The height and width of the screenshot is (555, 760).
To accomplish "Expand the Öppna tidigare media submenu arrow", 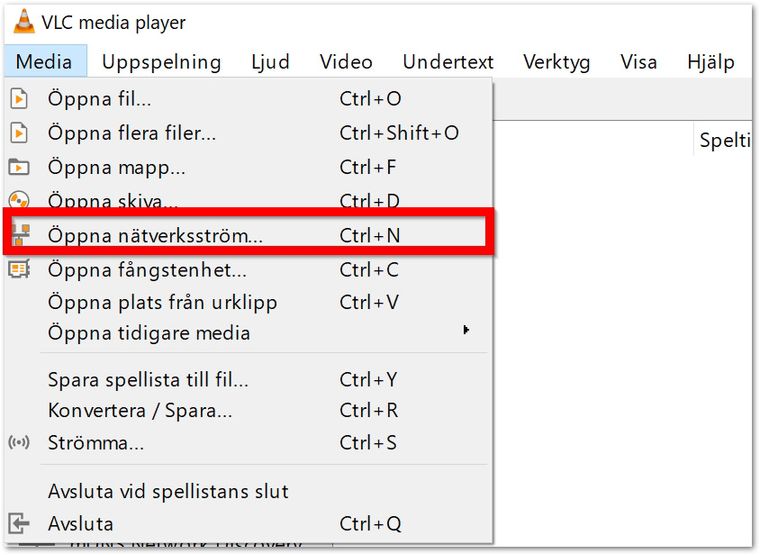I will click(466, 330).
